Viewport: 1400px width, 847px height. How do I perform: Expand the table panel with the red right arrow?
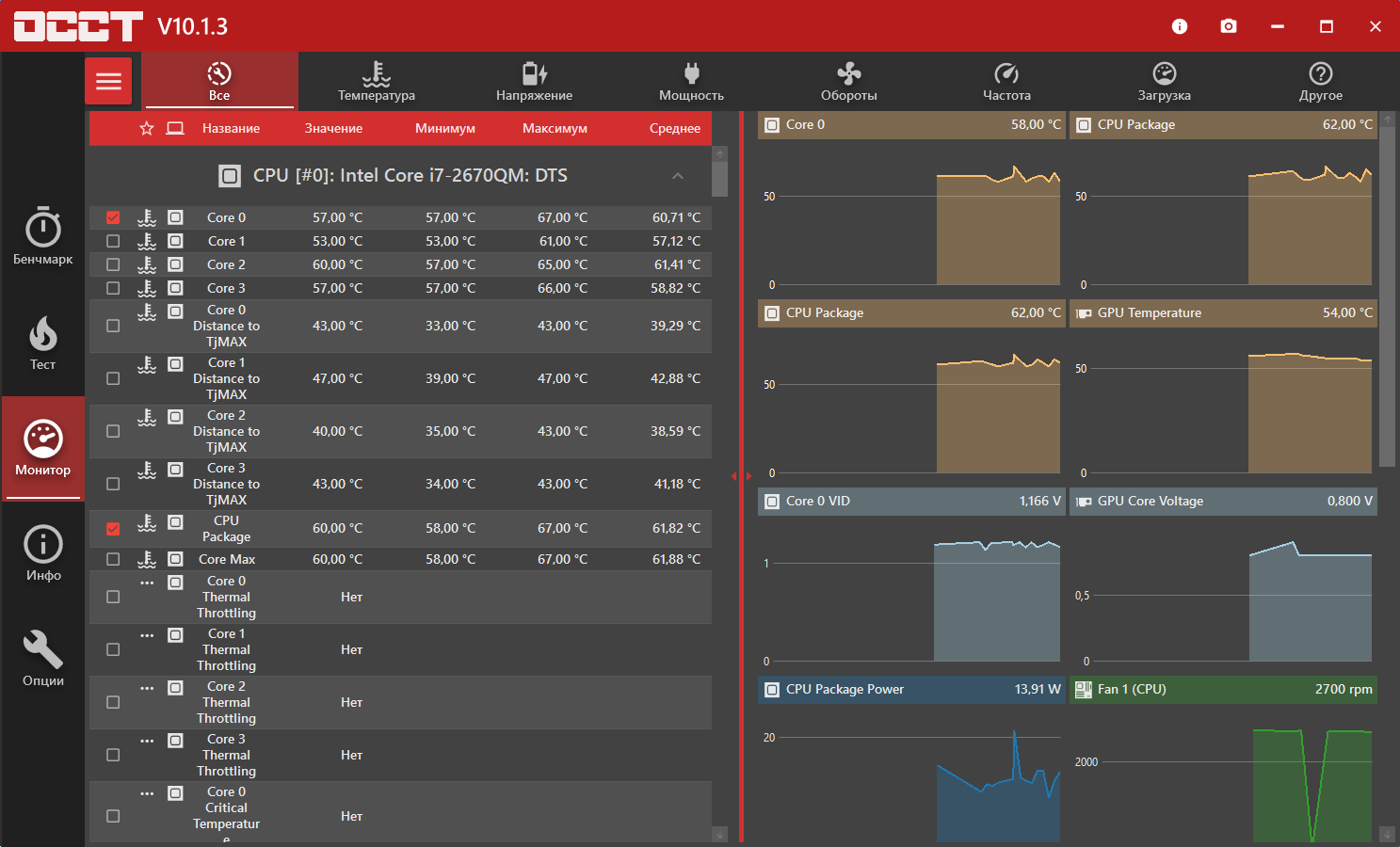[x=749, y=476]
